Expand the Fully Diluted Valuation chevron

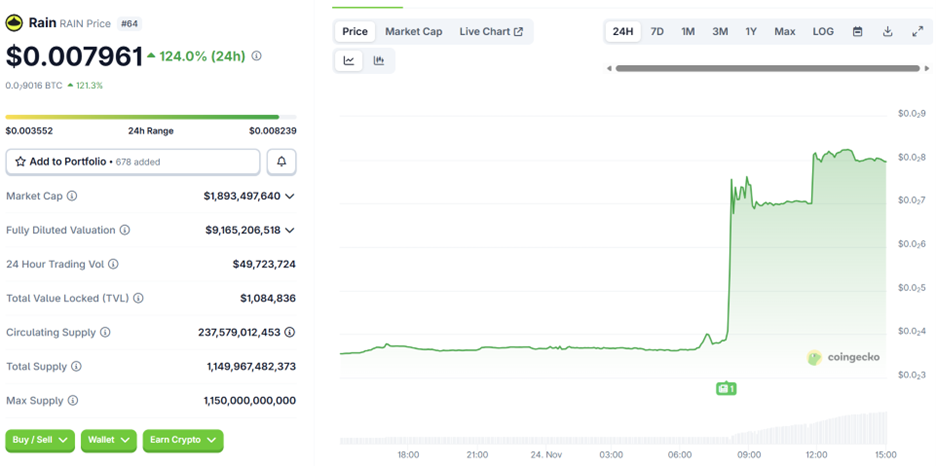point(290,230)
